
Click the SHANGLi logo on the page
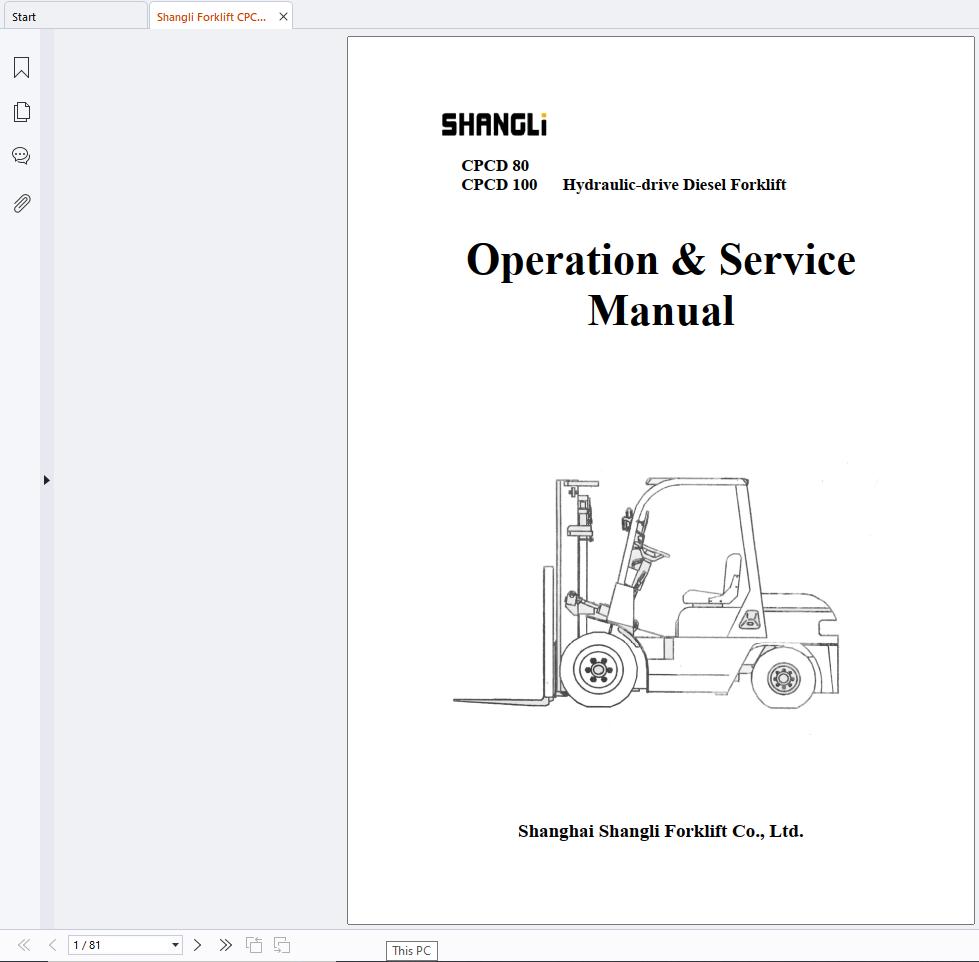point(494,124)
